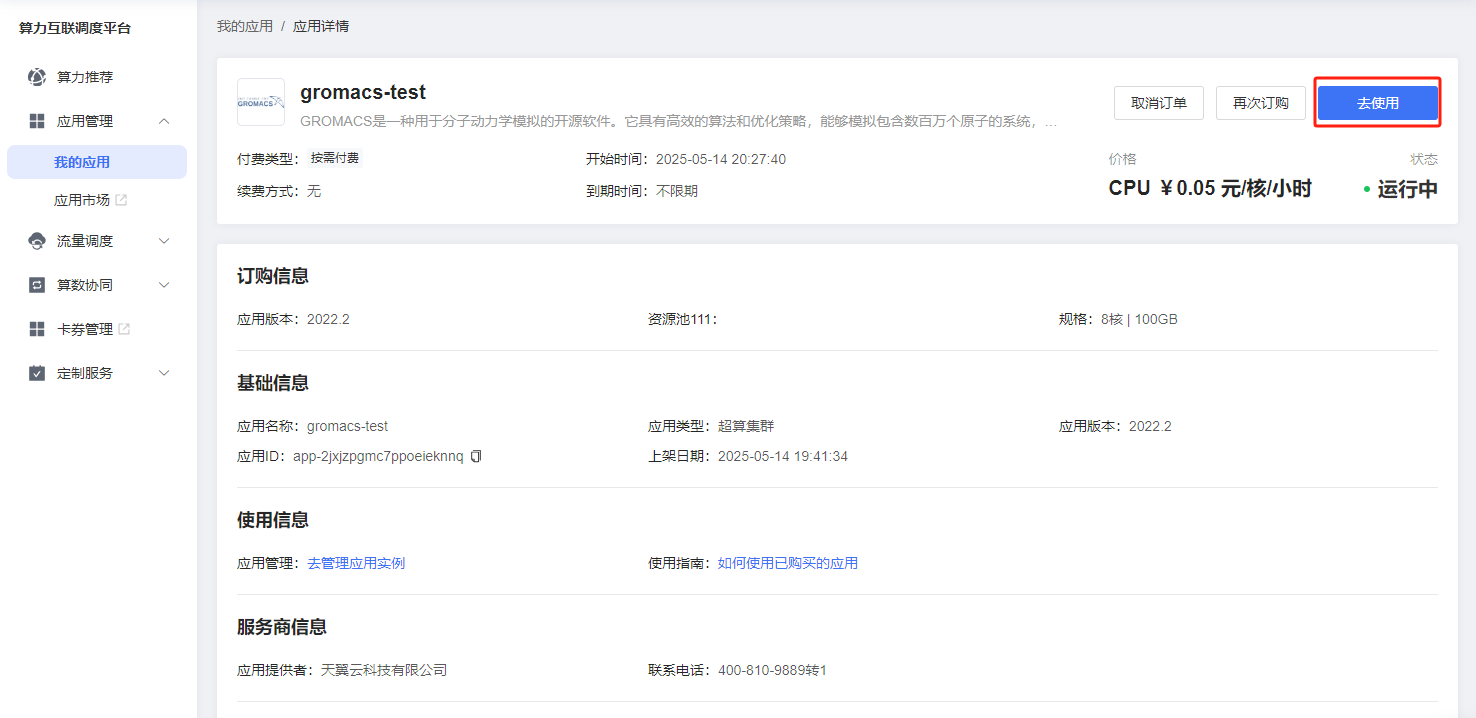Screen dimensions: 1476x718
Task: Click the 定制服务 checkmark icon
Action: point(37,373)
